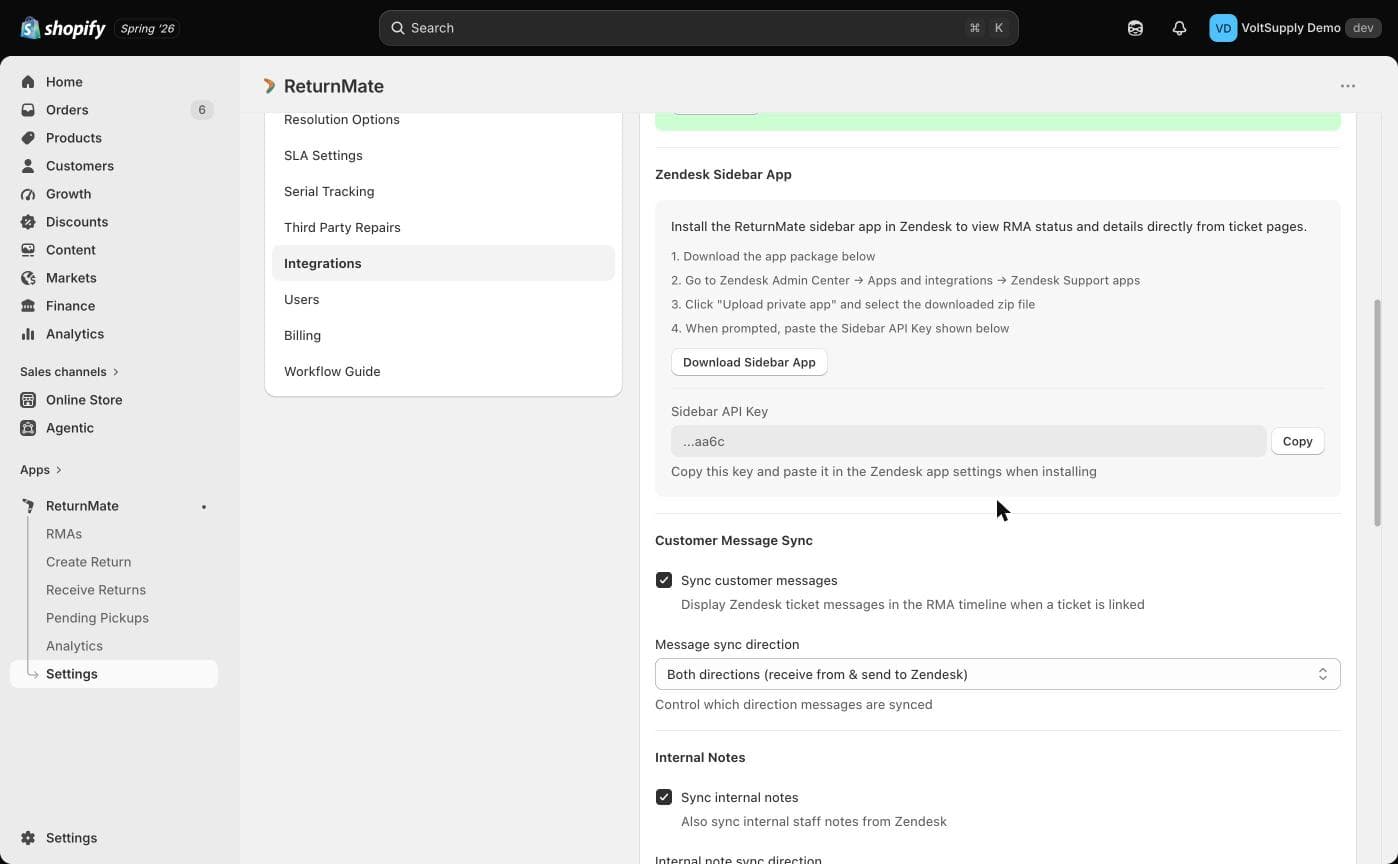Open Receive Returns page
The height and width of the screenshot is (864, 1398).
[x=96, y=590]
